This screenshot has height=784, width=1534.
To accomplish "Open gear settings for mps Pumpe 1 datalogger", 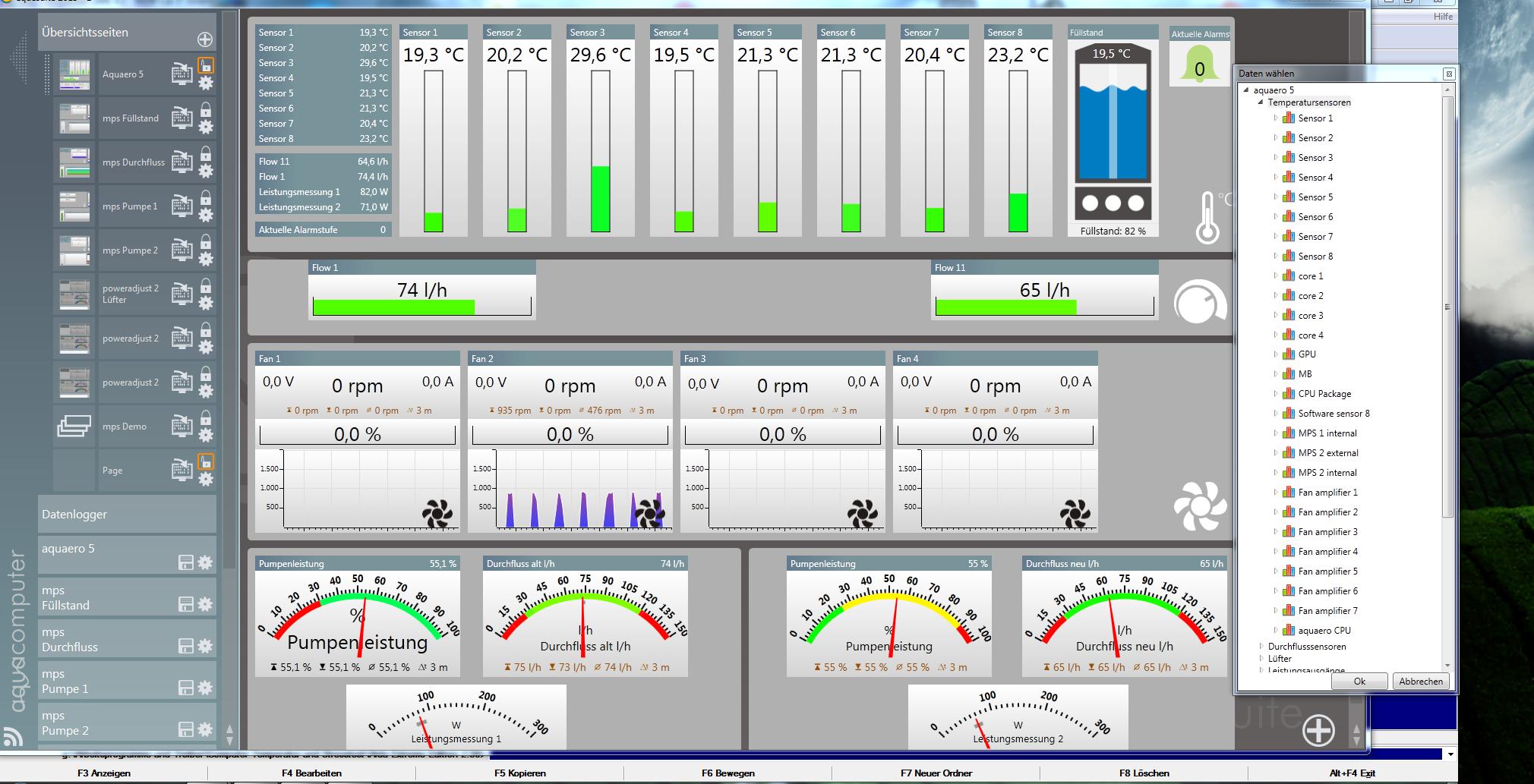I will (205, 688).
